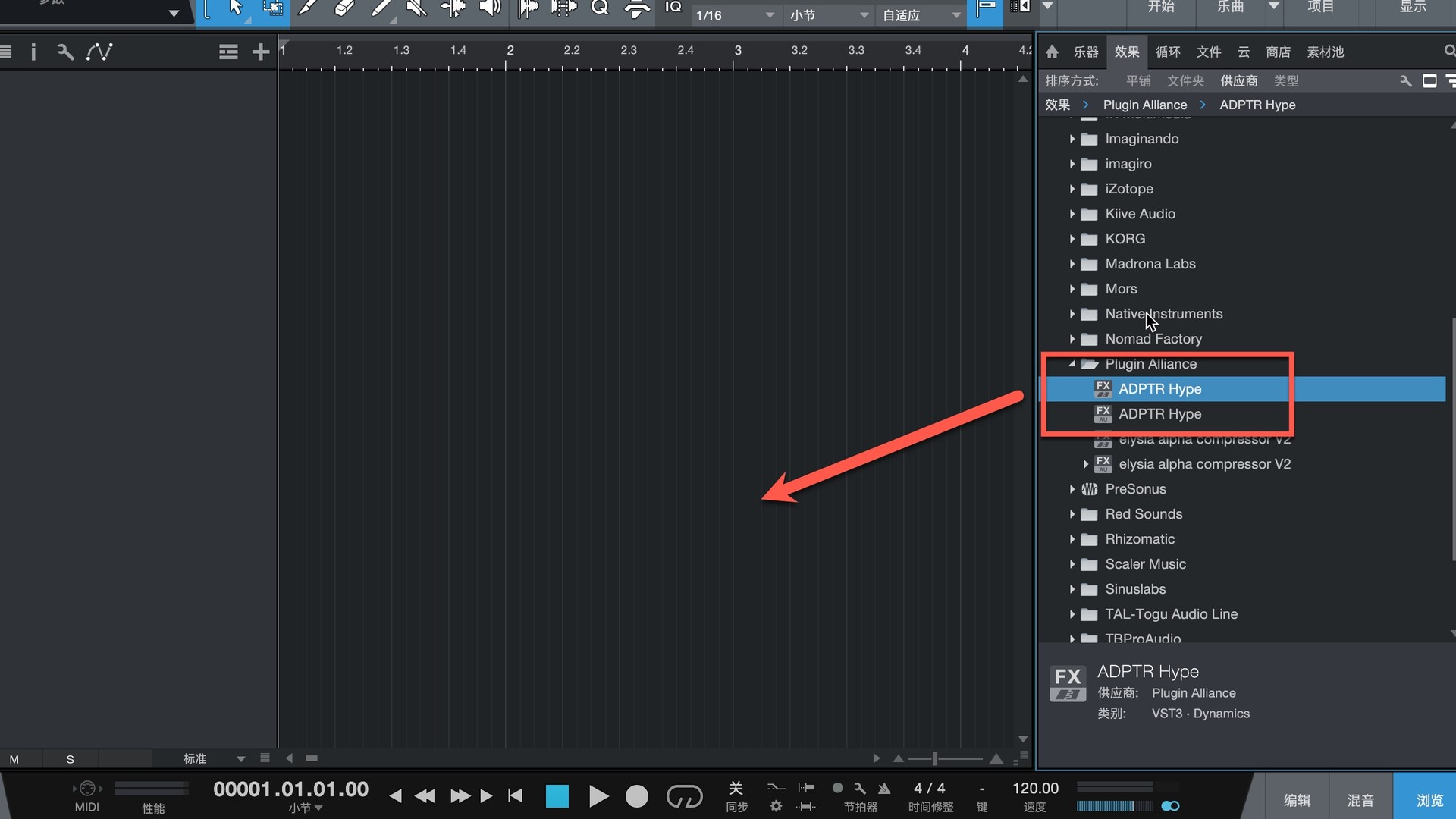
Task: Open the 1/16 quantize value dropdown
Action: [x=736, y=15]
